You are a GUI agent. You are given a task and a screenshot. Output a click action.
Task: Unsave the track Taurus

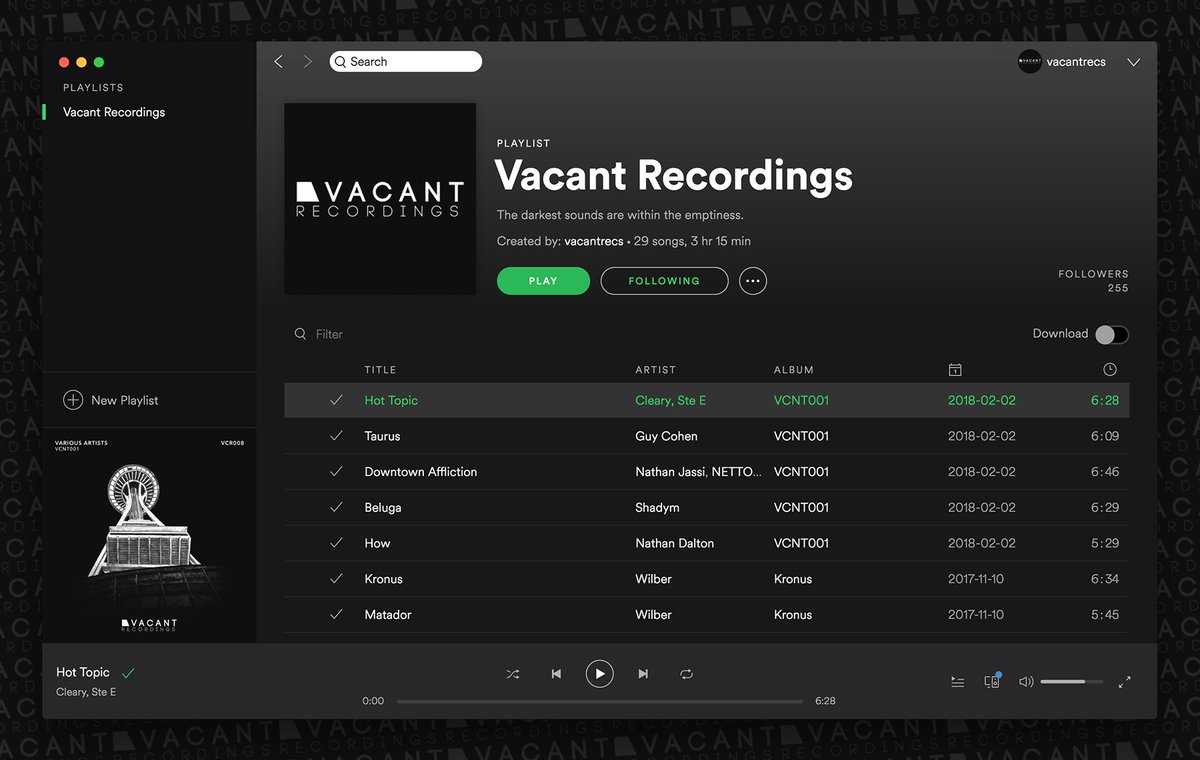338,435
